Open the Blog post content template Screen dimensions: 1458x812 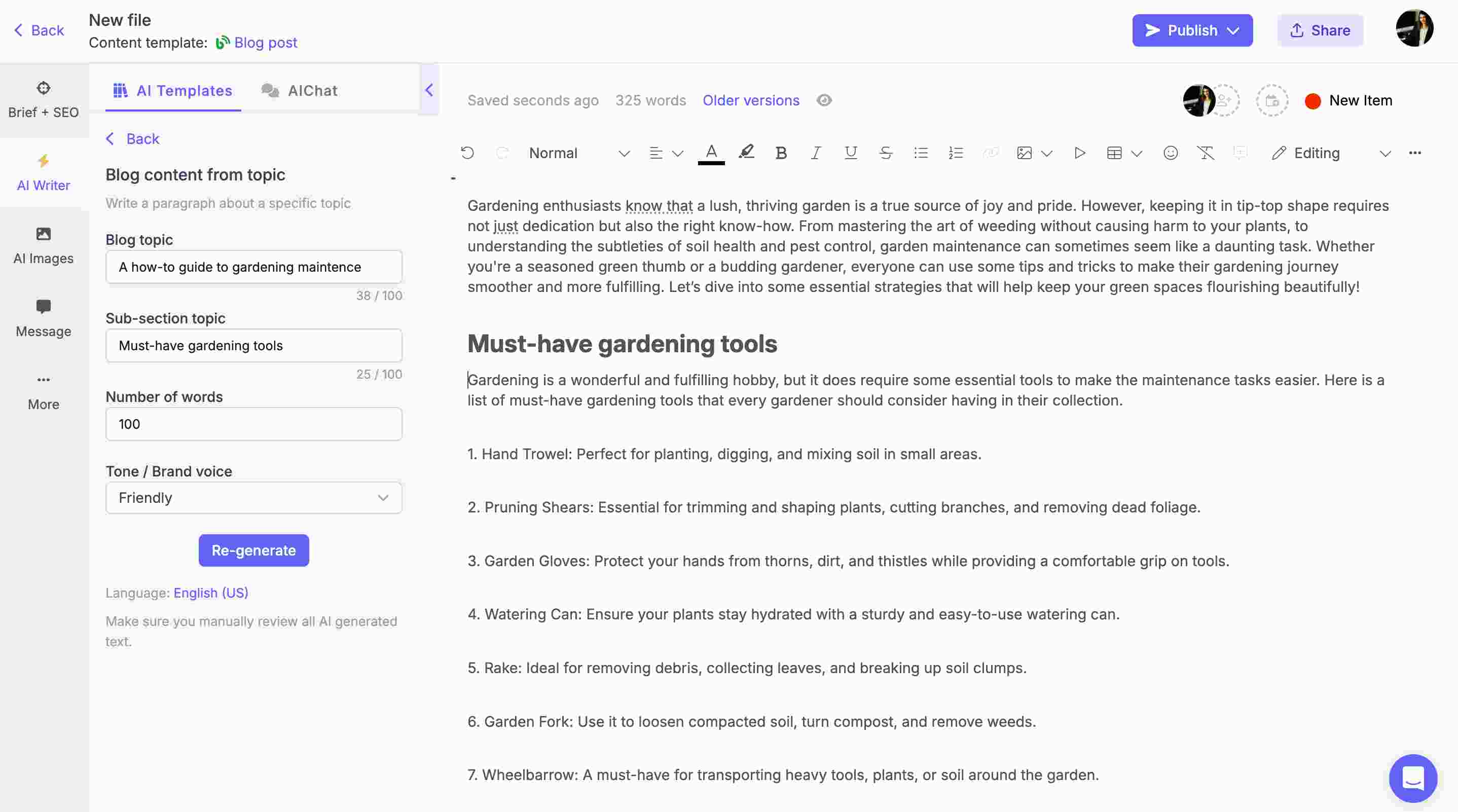[x=257, y=43]
